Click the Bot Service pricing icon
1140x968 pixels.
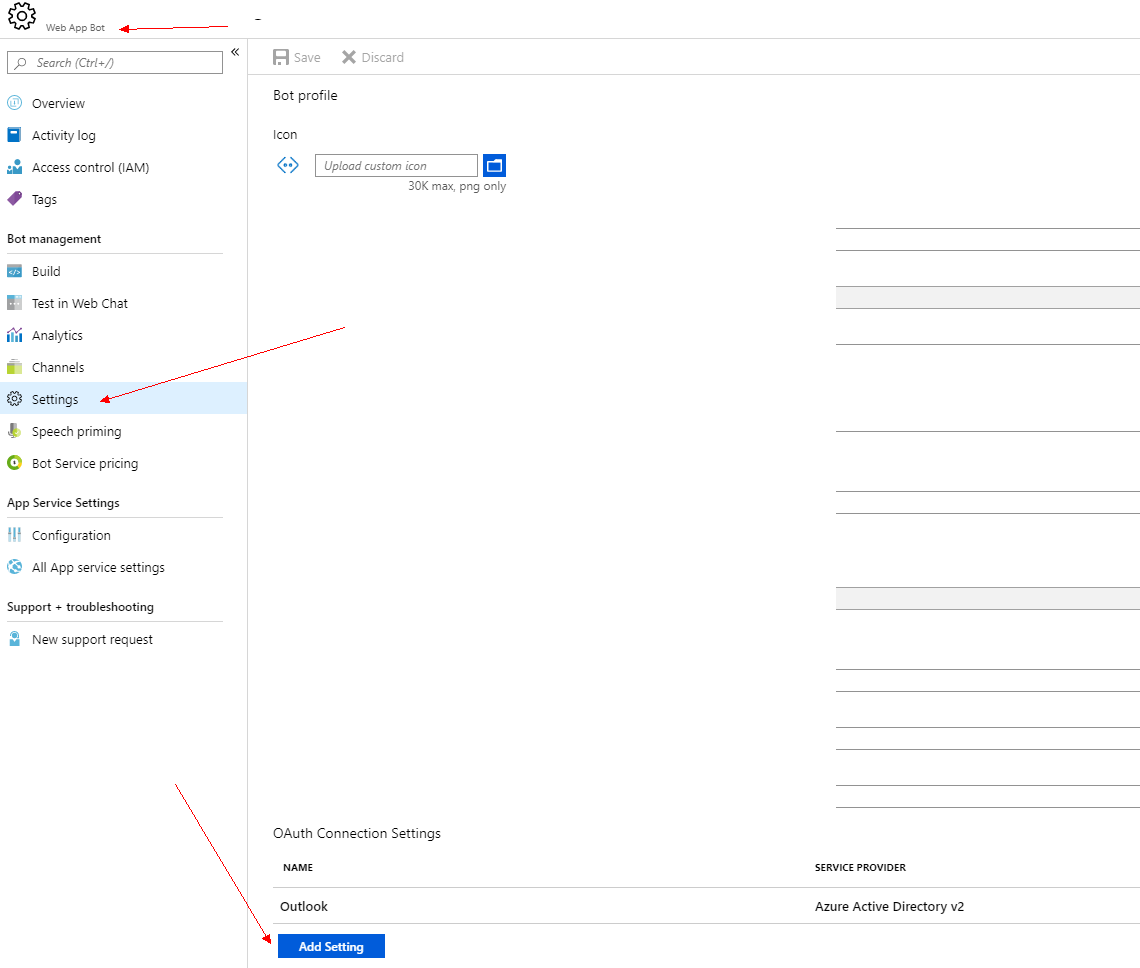[x=15, y=463]
